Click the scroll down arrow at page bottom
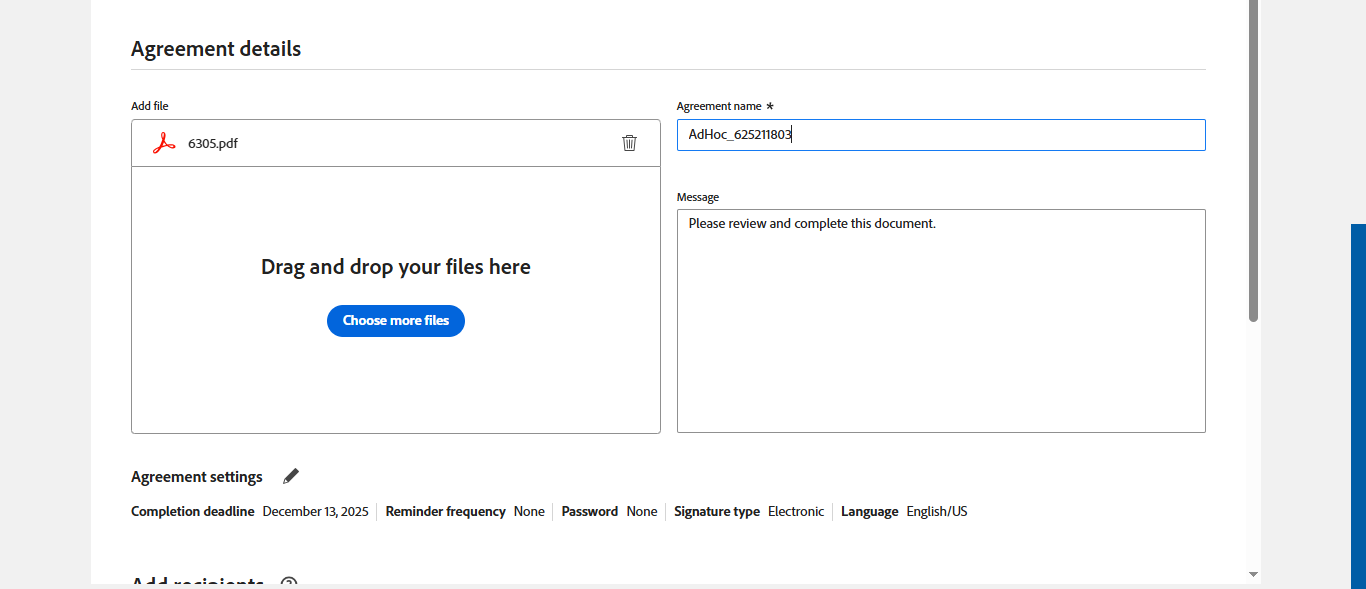 click(x=1253, y=574)
